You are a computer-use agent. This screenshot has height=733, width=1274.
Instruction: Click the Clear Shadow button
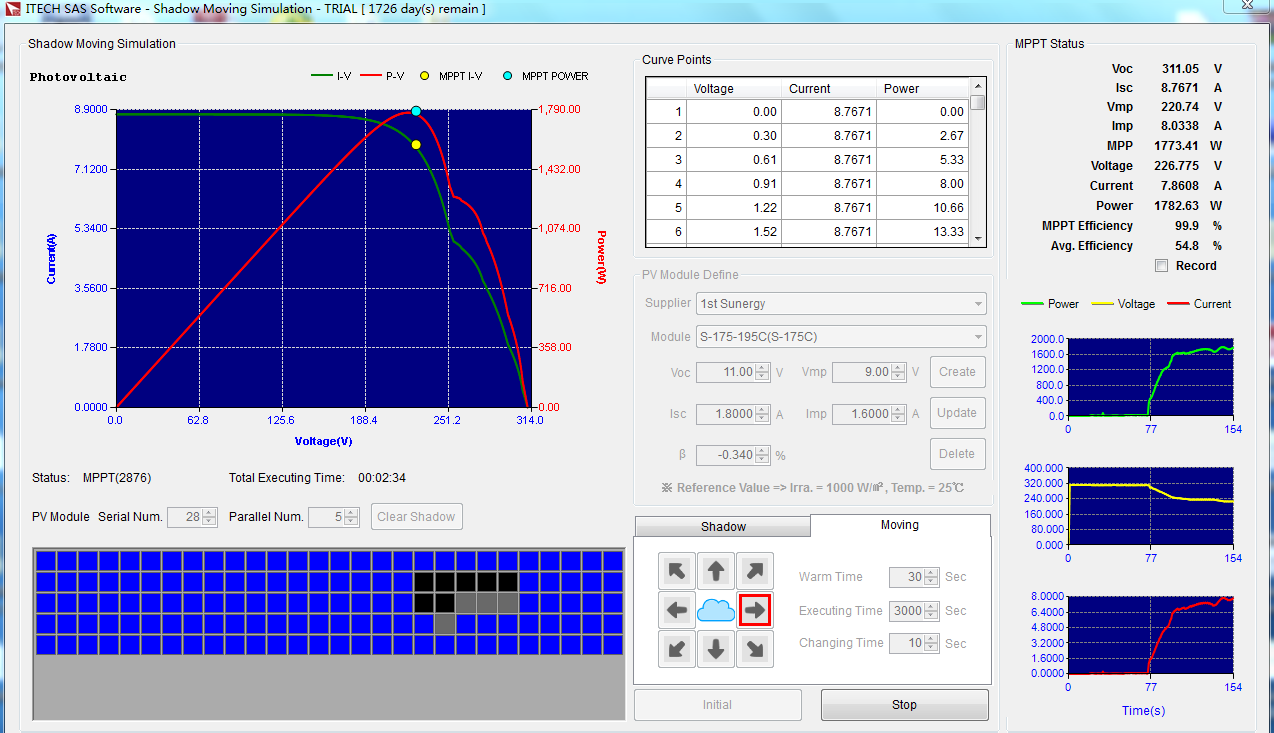point(417,517)
